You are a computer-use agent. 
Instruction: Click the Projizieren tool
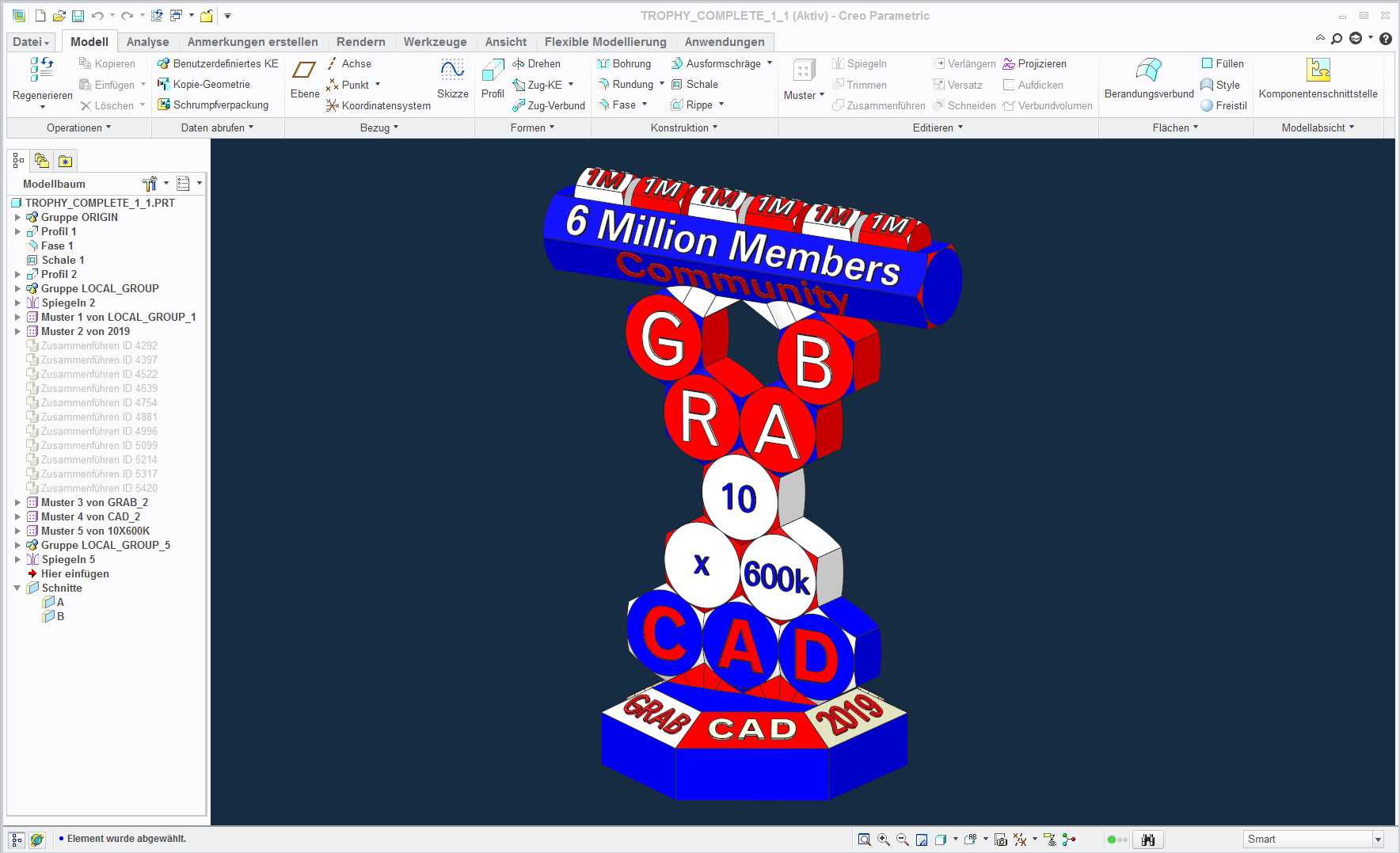(x=1034, y=64)
